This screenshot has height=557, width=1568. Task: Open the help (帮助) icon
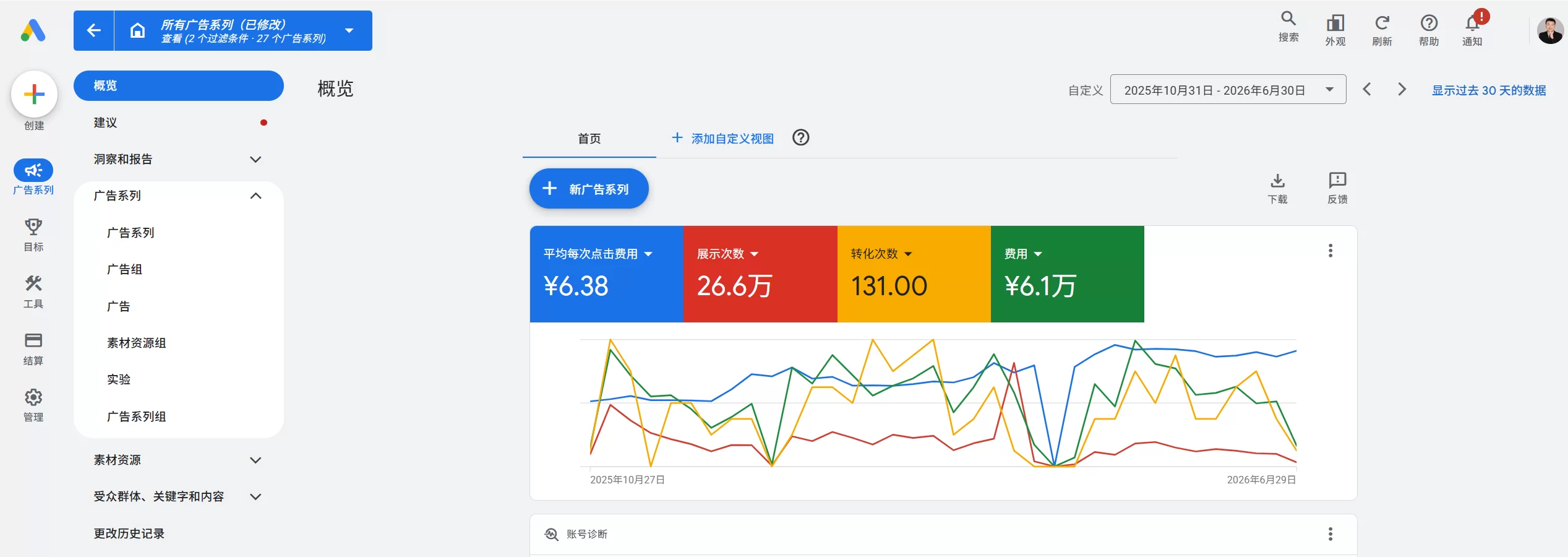coord(1428,31)
